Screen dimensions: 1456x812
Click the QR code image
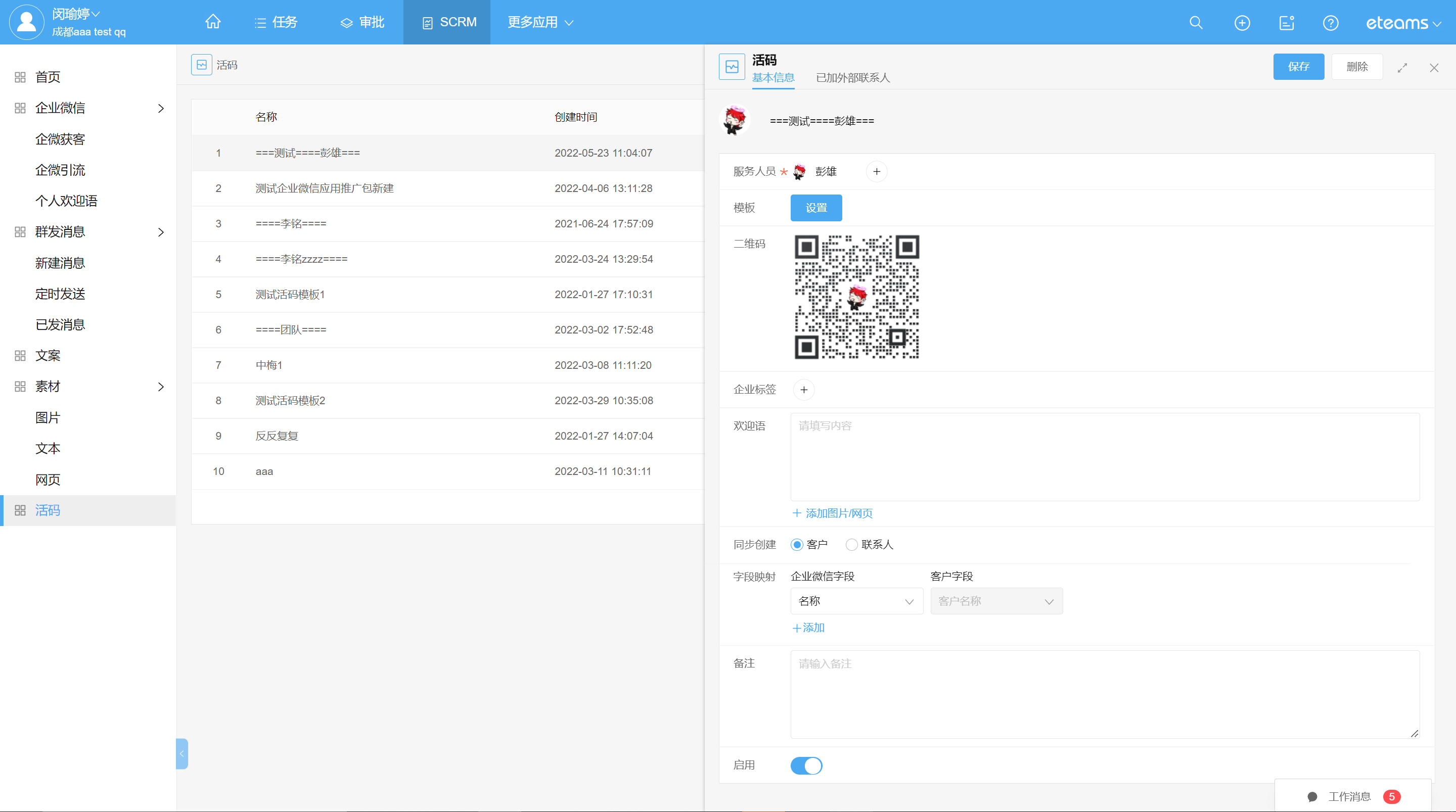coord(857,297)
